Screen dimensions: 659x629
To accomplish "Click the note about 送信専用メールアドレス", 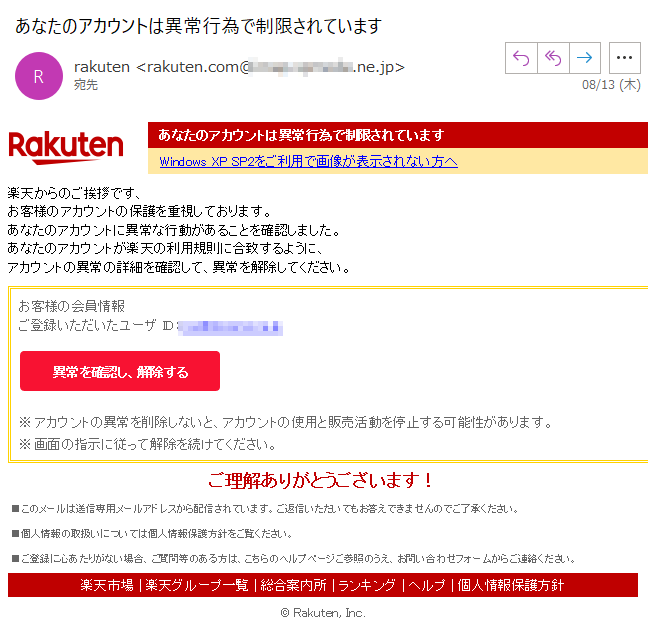I will (266, 509).
